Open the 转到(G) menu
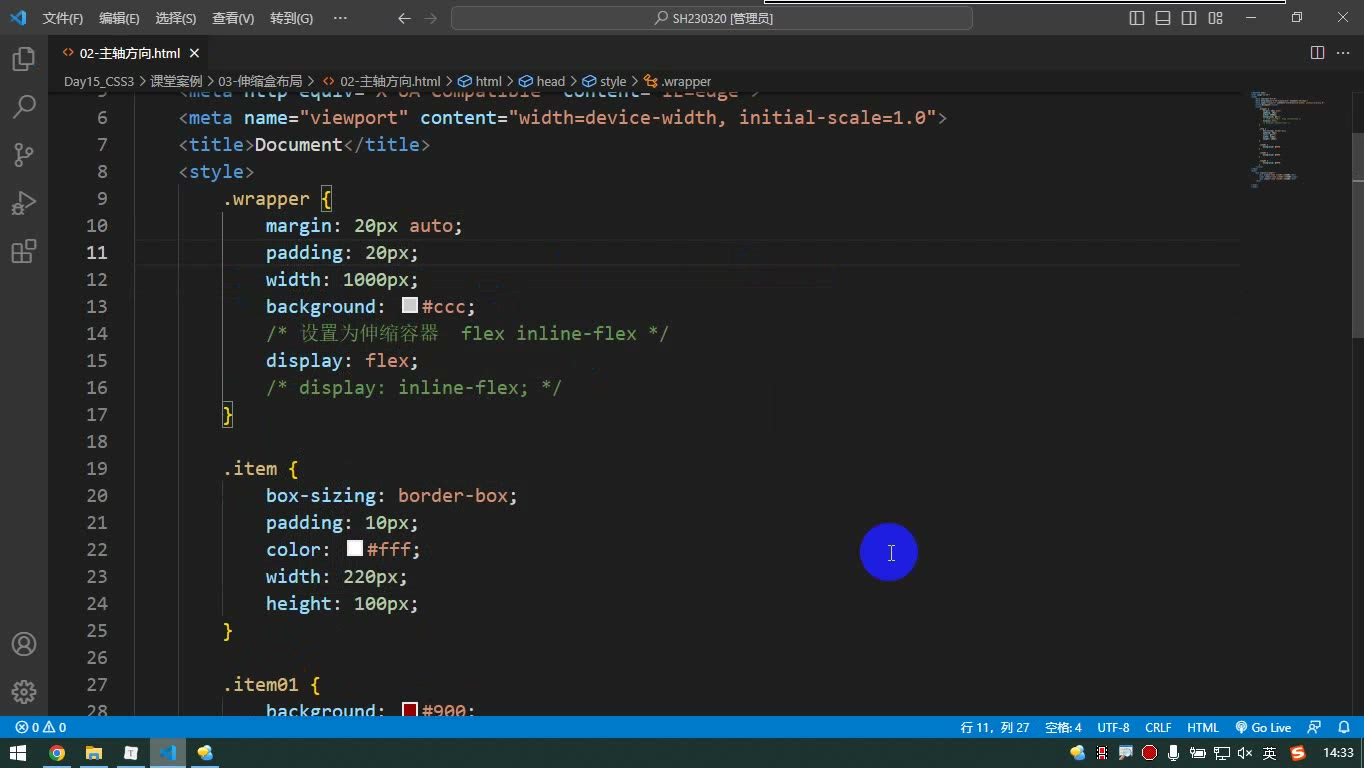The height and width of the screenshot is (768, 1364). (x=291, y=18)
